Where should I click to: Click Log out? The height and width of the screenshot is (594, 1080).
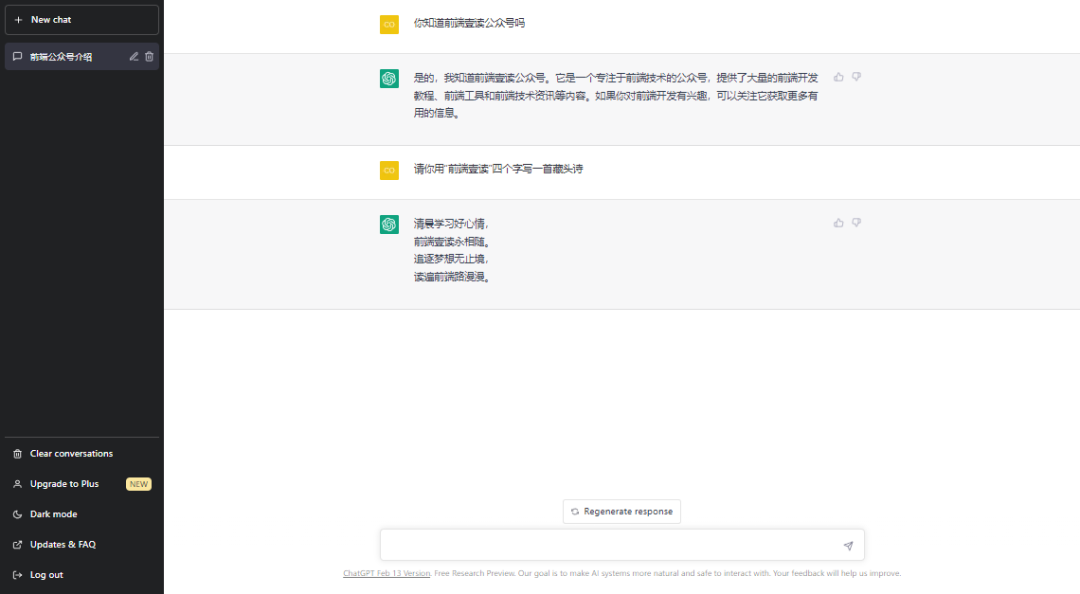click(x=82, y=575)
